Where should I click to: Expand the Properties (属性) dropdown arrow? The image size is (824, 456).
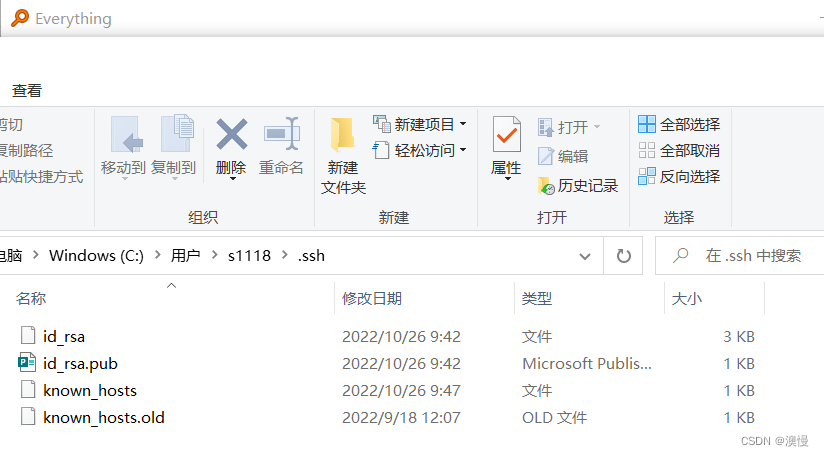508,179
